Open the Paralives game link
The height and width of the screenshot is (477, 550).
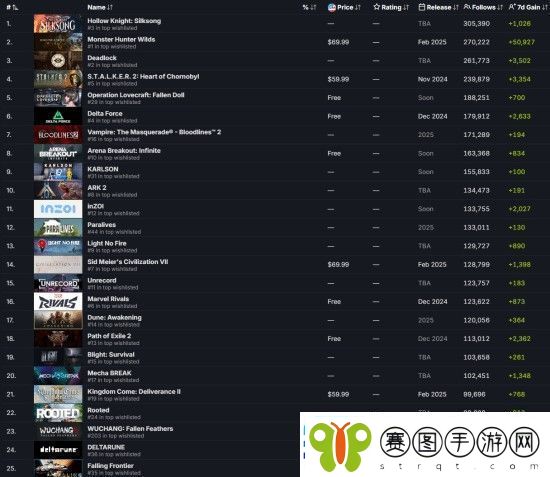[101, 225]
